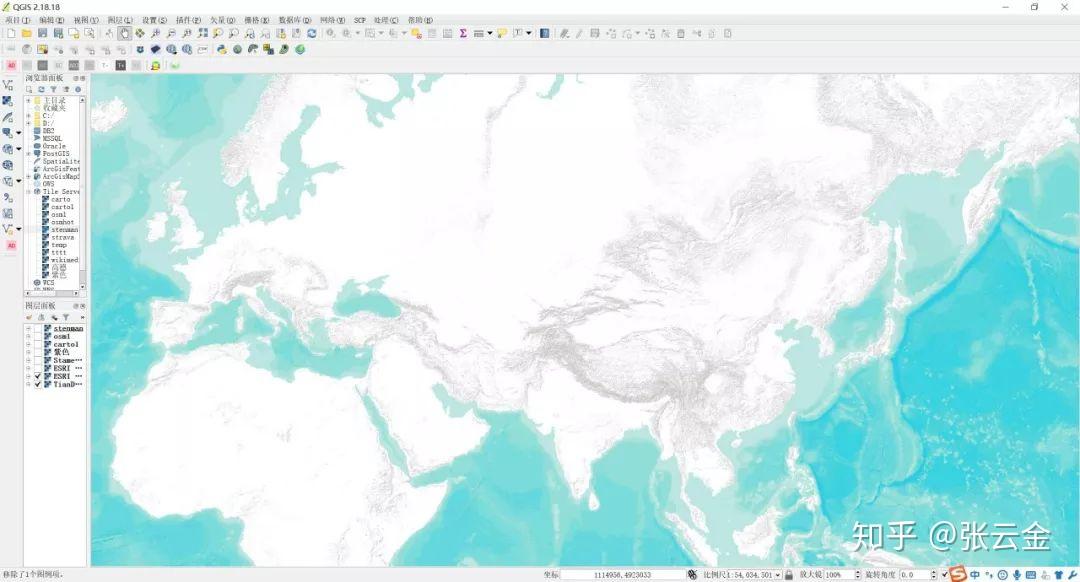Open the 插件 menu
1080x582 pixels.
point(188,20)
